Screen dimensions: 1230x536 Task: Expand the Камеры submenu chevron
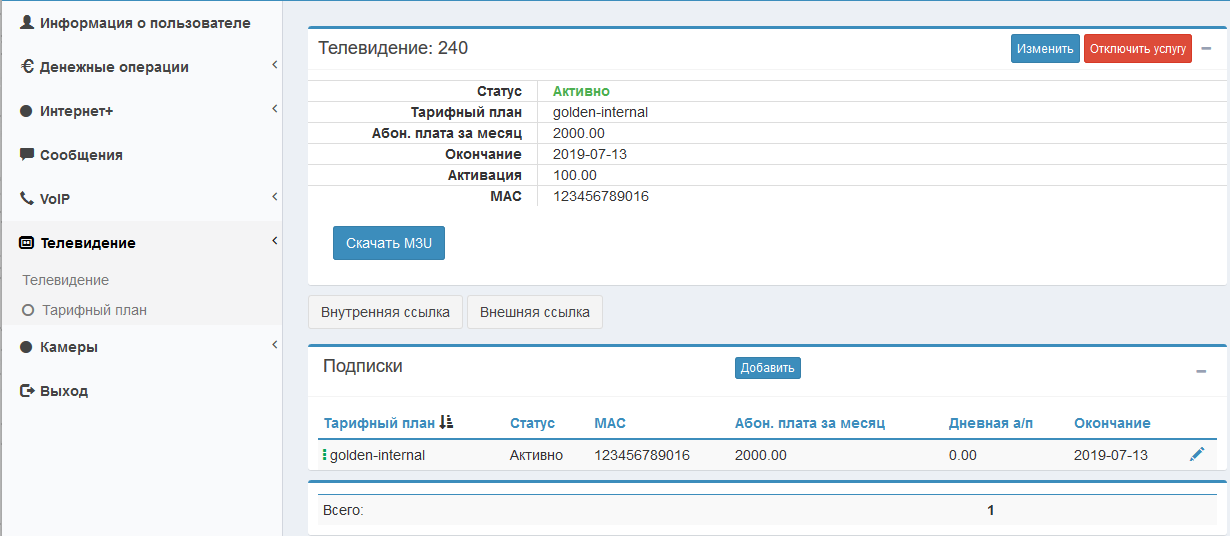point(274,345)
